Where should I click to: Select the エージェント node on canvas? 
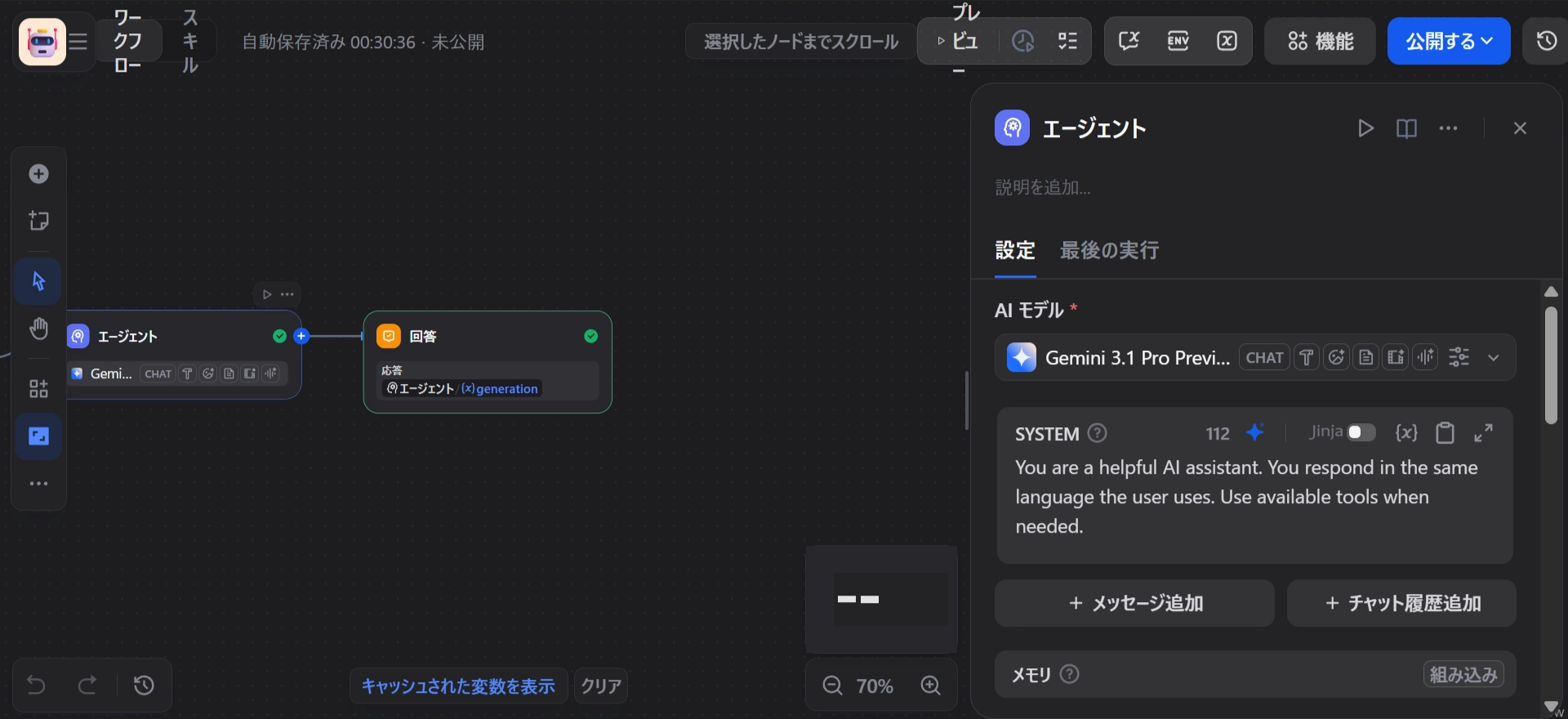click(x=183, y=355)
